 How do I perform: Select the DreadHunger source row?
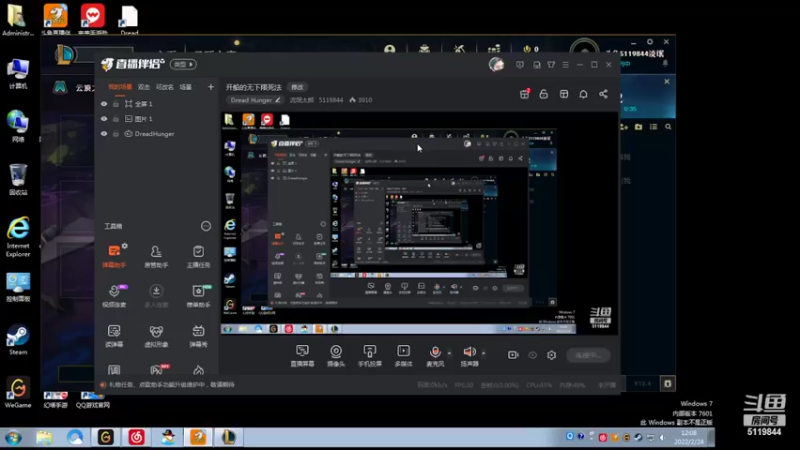pos(157,134)
